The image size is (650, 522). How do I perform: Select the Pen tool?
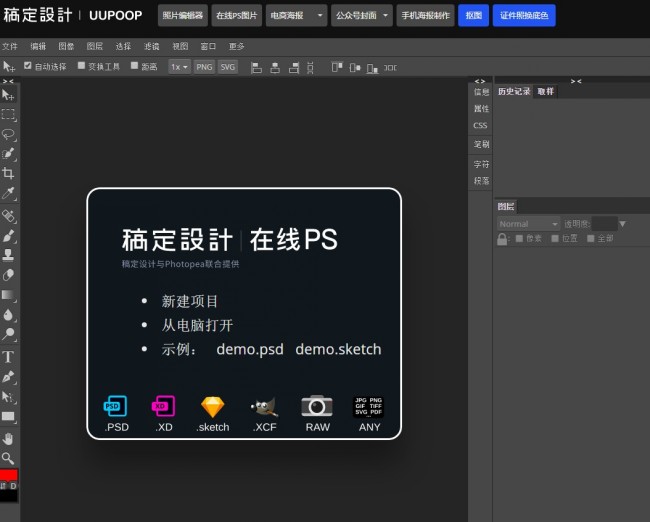(8, 376)
